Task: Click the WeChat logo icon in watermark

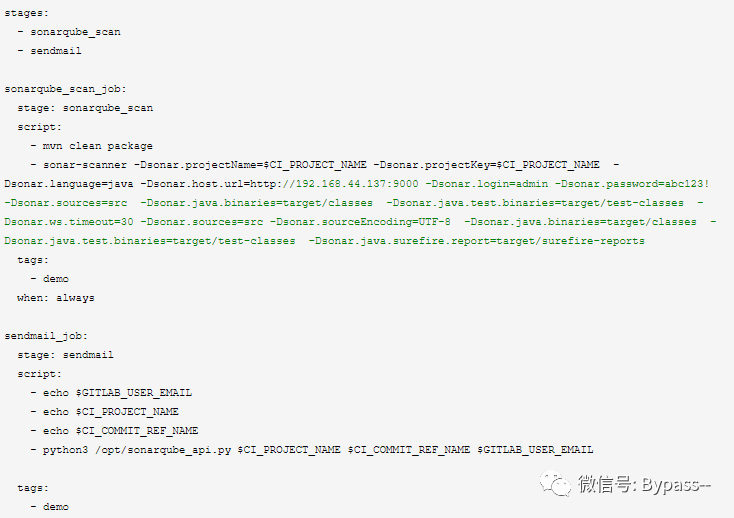Action: point(555,484)
